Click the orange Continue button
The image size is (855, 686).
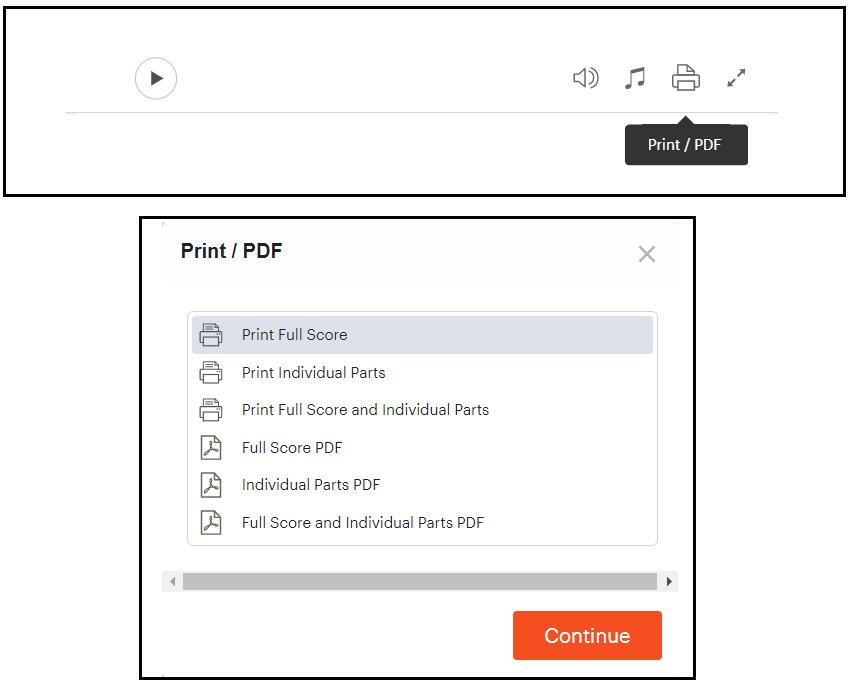click(587, 635)
